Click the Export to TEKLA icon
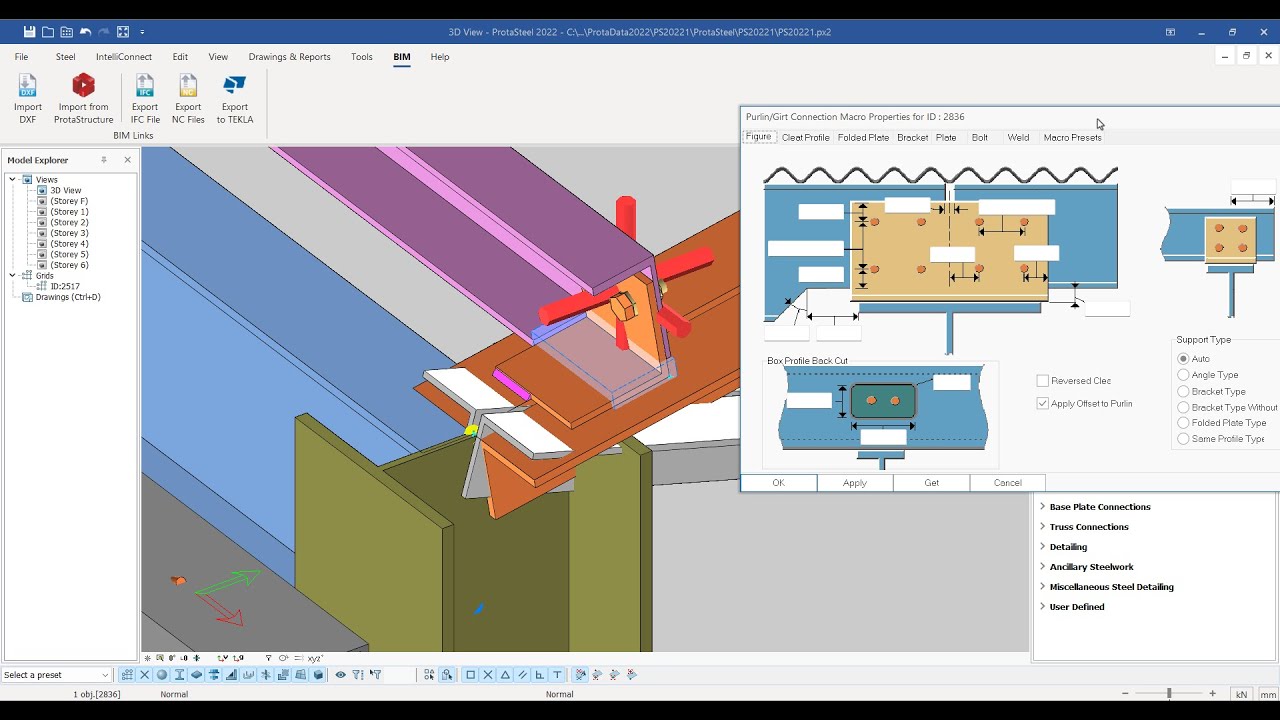This screenshot has width=1280, height=720. [x=235, y=99]
